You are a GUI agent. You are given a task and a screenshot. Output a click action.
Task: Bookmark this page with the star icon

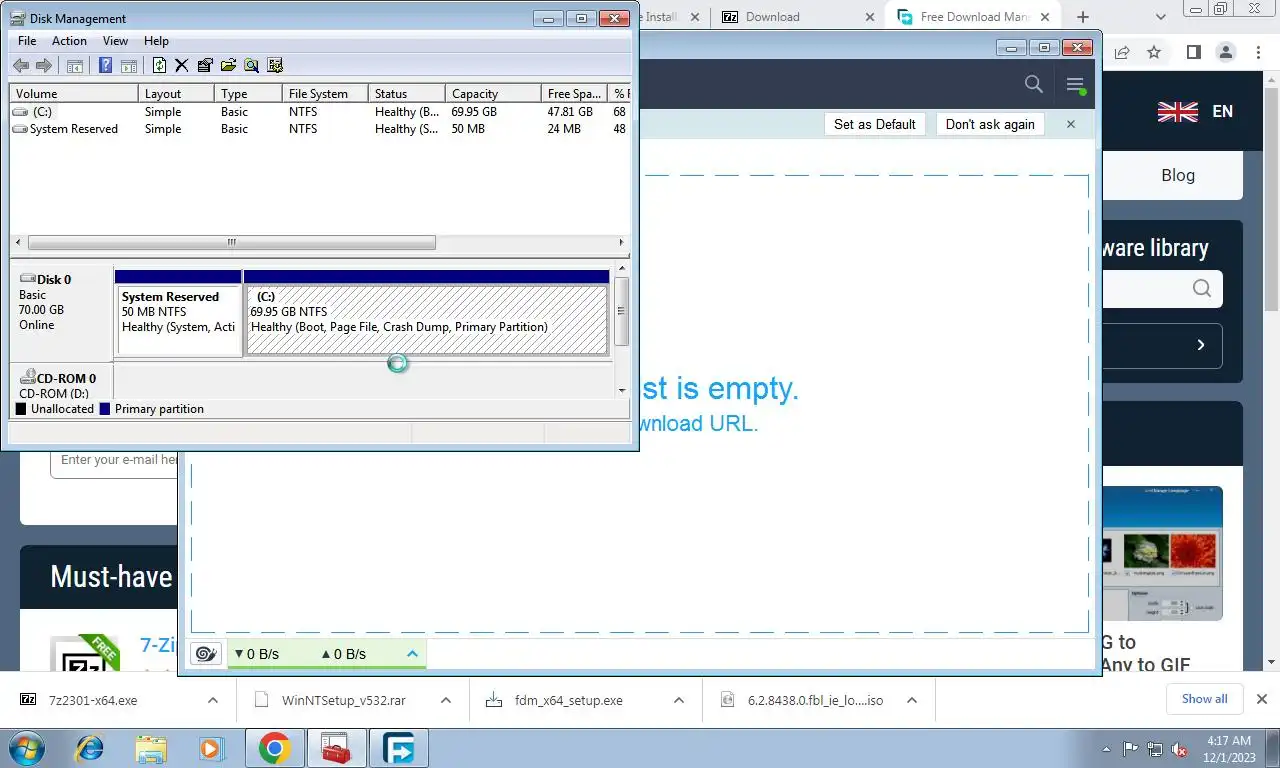1154,52
